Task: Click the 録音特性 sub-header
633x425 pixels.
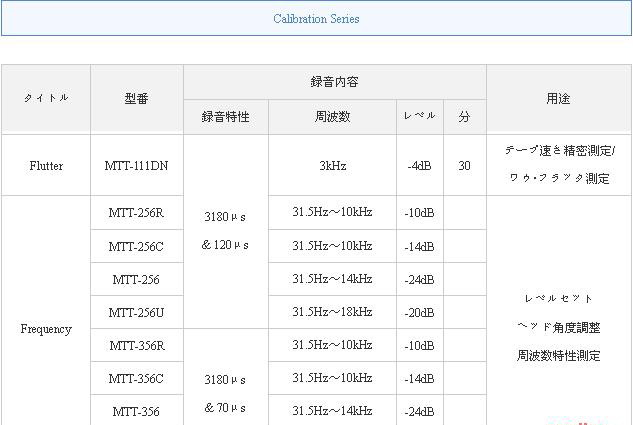Action: (226, 117)
